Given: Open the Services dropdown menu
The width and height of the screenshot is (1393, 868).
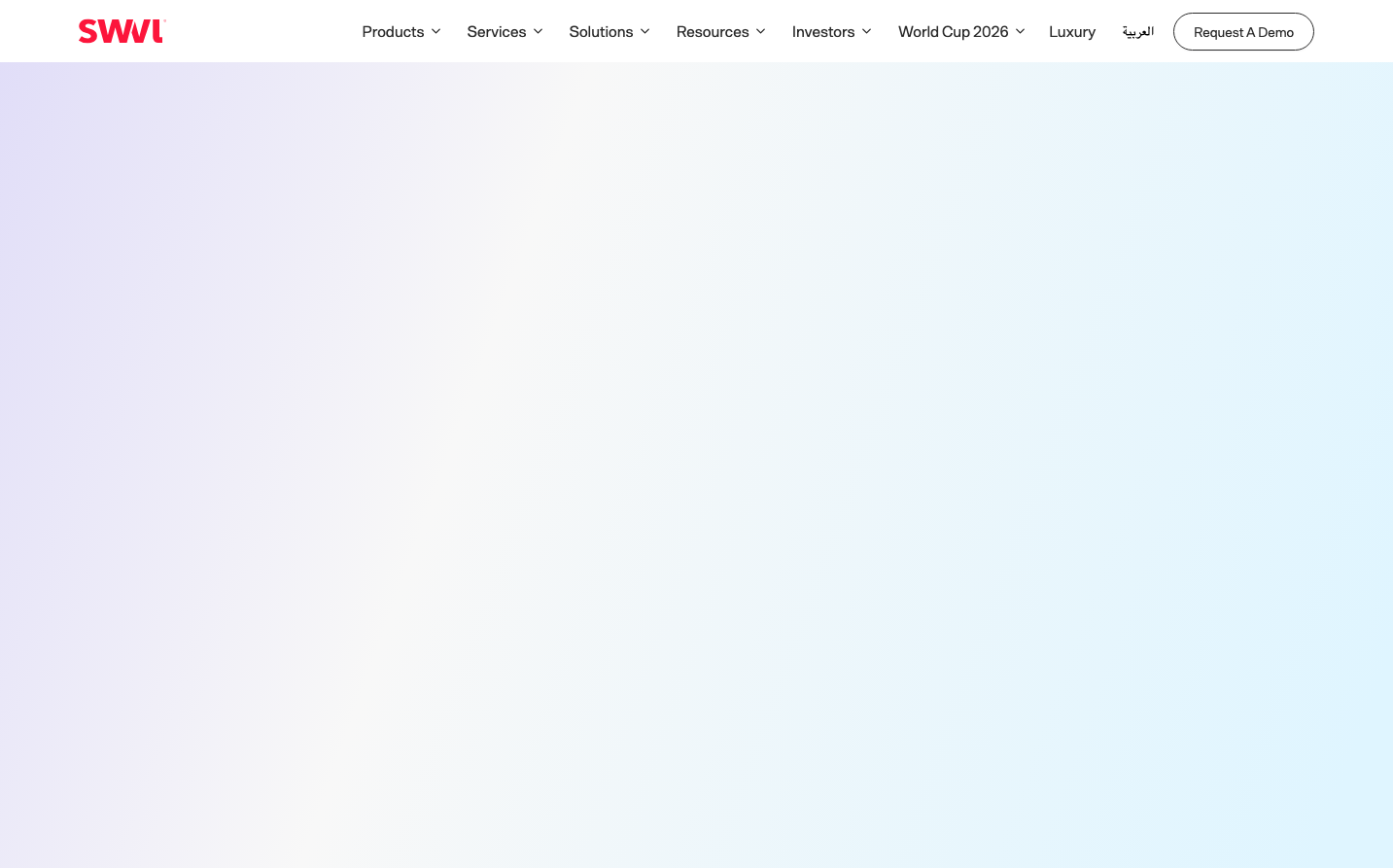Looking at the screenshot, I should tap(496, 31).
